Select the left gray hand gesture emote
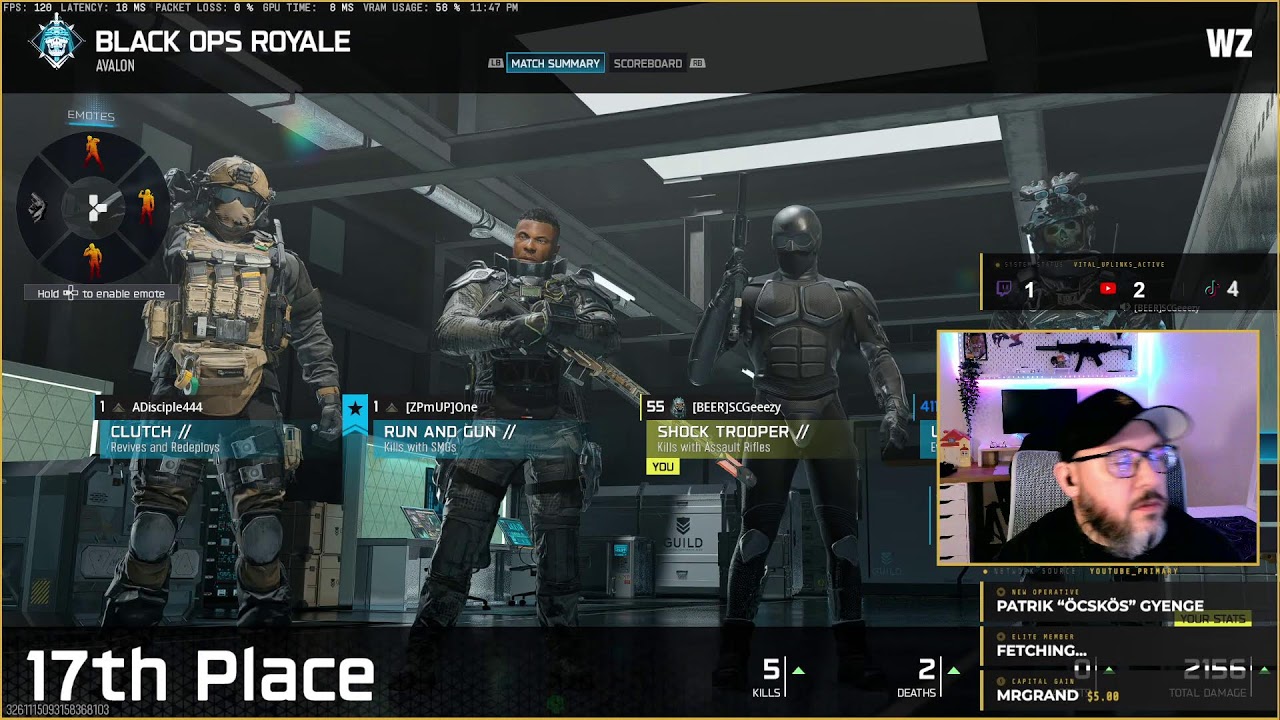The width and height of the screenshot is (1280, 720). click(x=38, y=207)
